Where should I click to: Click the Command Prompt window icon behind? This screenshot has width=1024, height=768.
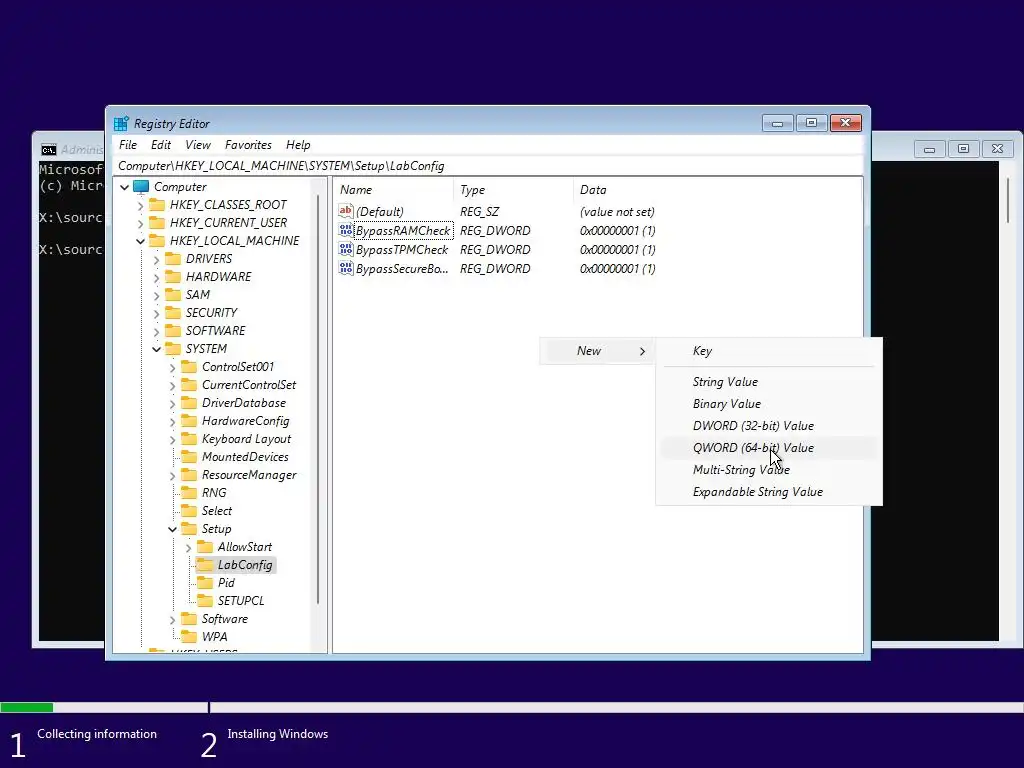[48, 150]
